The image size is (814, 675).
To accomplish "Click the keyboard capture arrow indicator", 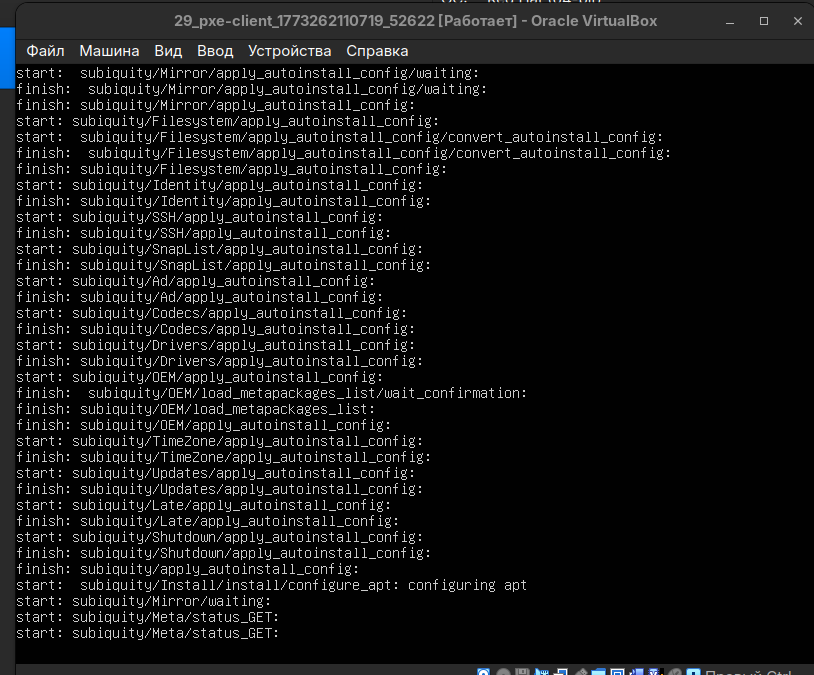I will click(695, 673).
